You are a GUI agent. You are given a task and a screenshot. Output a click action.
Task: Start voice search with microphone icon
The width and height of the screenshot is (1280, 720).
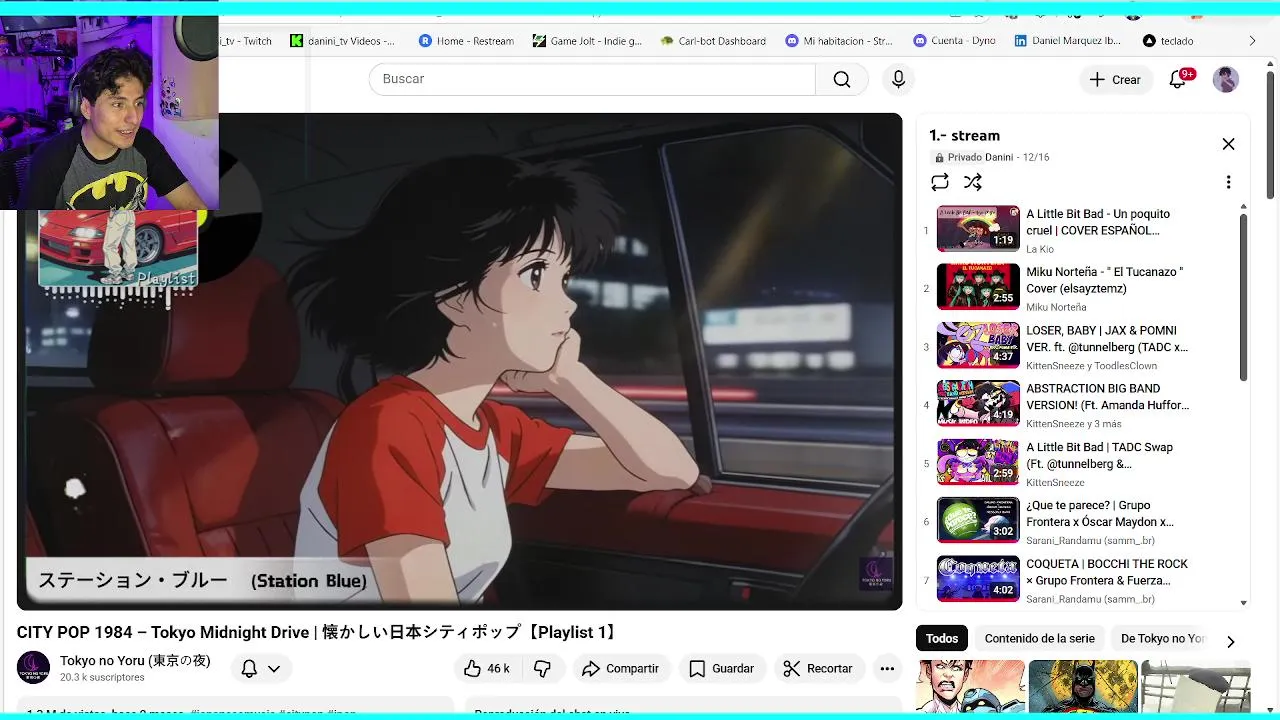tap(898, 80)
